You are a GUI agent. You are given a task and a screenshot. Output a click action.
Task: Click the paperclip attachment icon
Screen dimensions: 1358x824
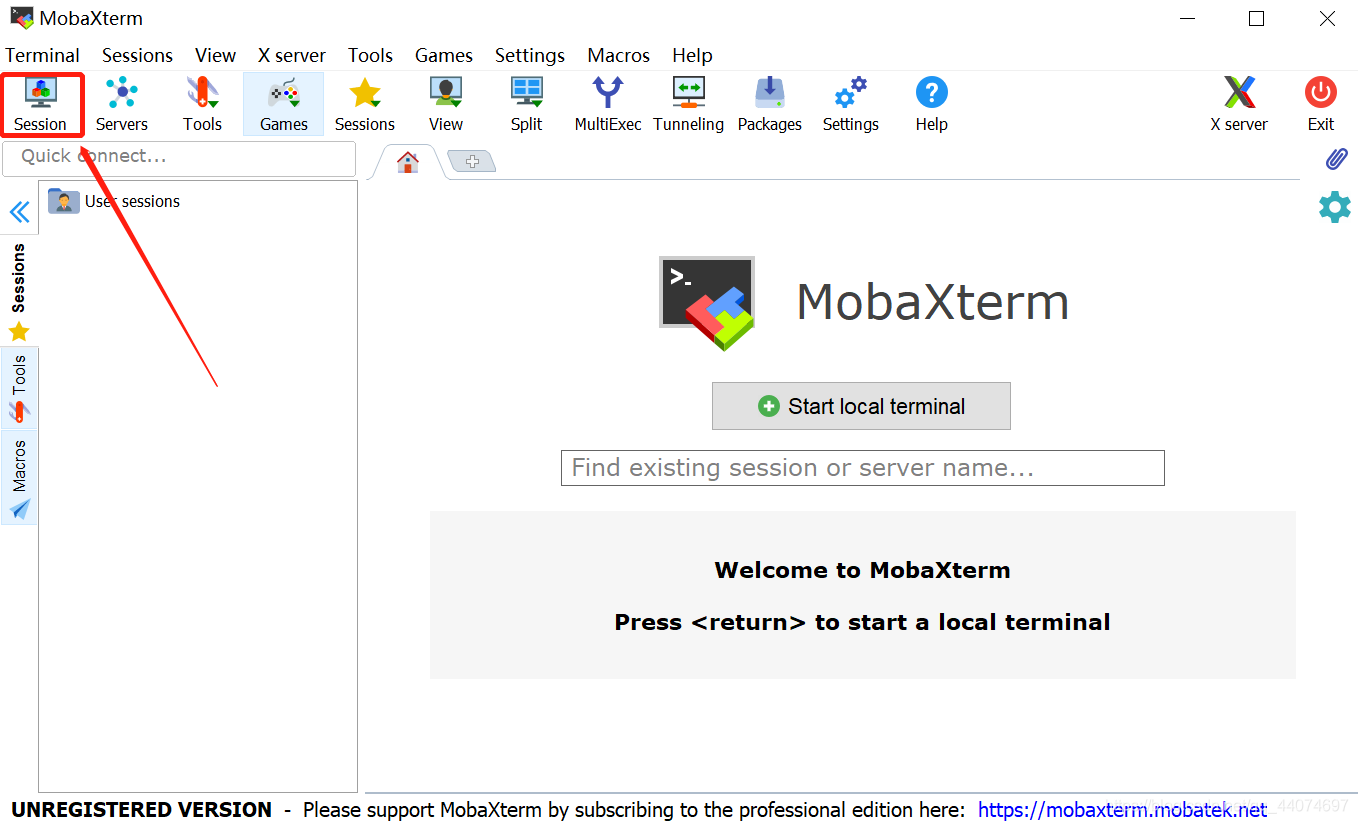click(x=1336, y=159)
